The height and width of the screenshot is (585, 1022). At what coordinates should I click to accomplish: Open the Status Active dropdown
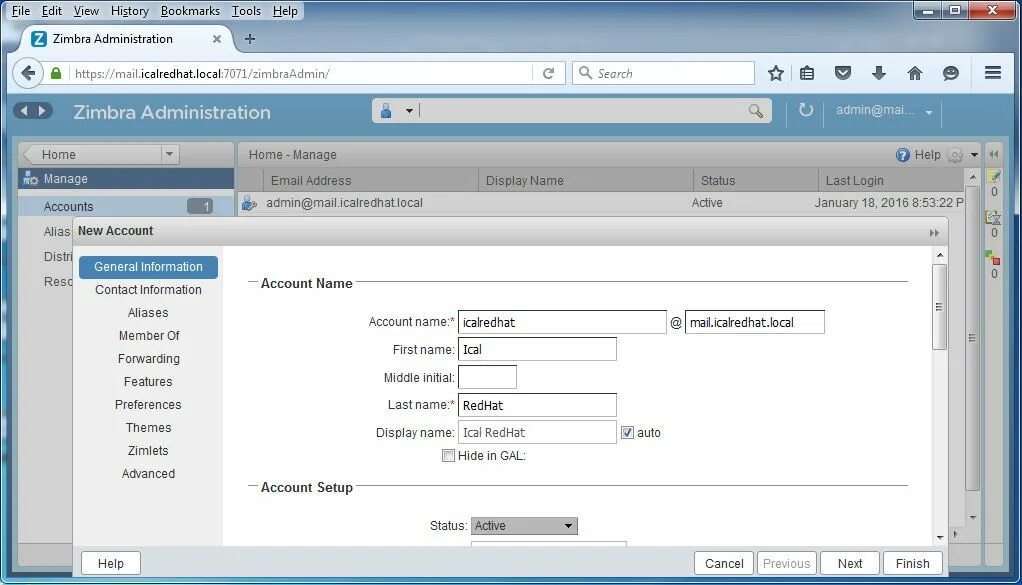524,526
